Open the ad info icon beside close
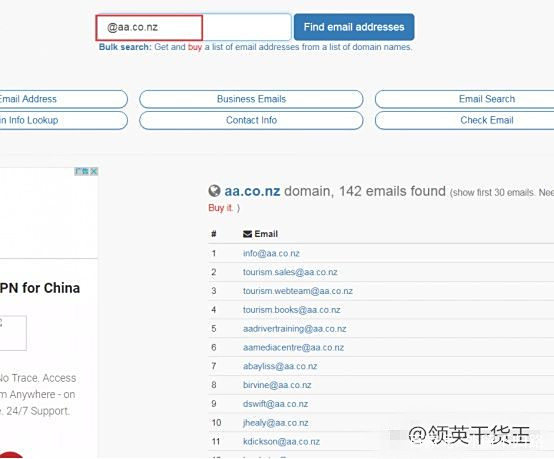This screenshot has height=459, width=554. pyautogui.click(x=82, y=171)
